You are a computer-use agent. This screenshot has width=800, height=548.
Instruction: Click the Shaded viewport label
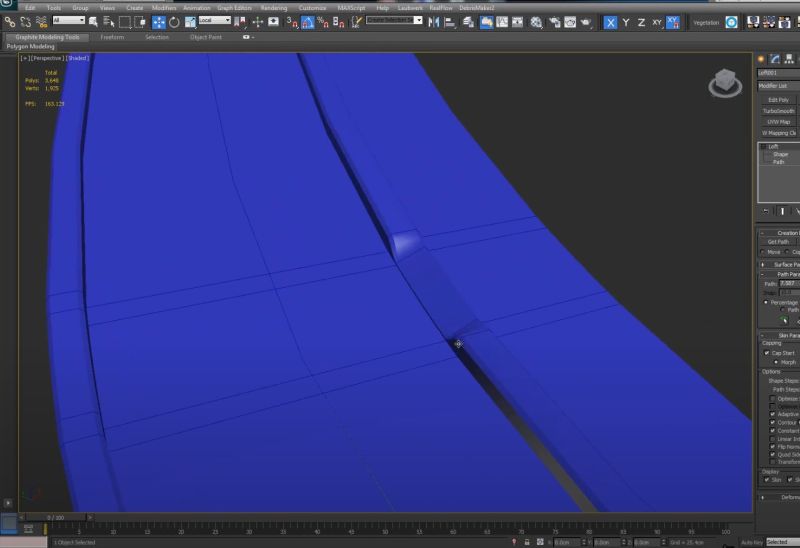pyautogui.click(x=78, y=58)
